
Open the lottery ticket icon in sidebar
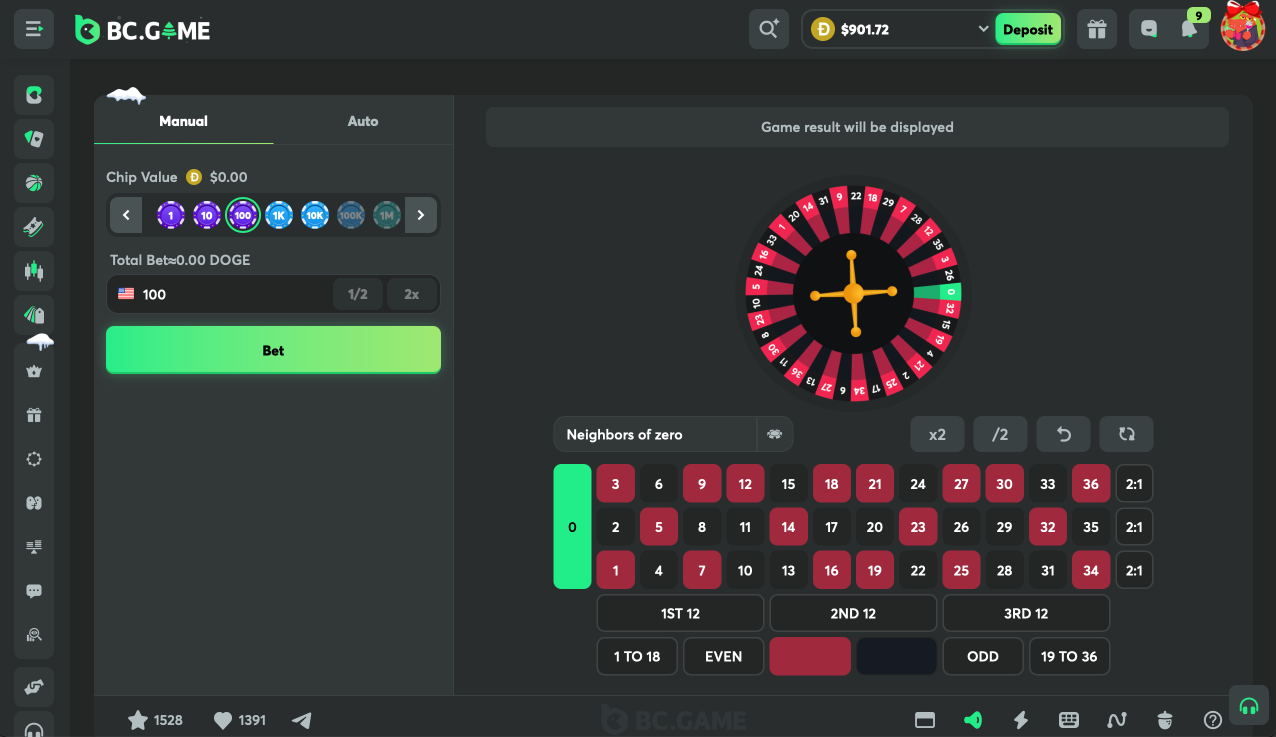pyautogui.click(x=34, y=227)
